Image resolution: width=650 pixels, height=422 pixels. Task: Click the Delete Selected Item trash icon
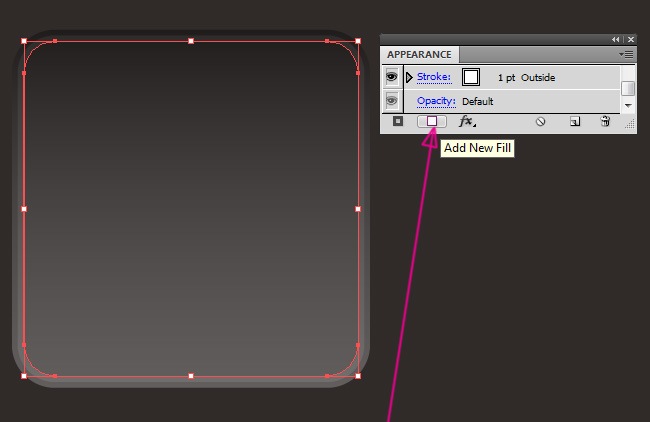click(x=605, y=121)
